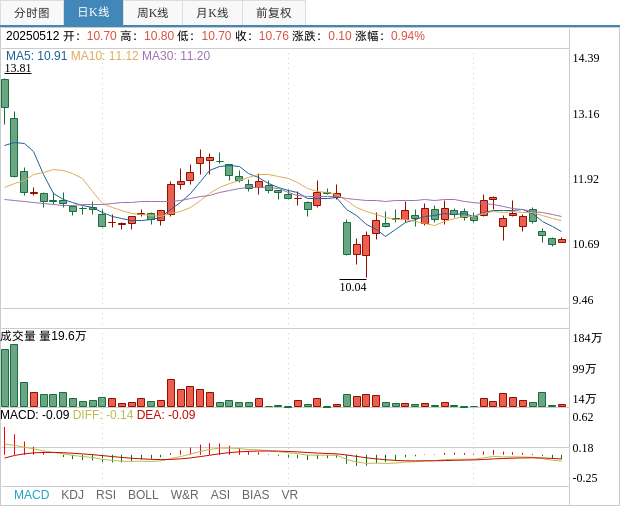Choose the W&R indicator
Viewport: 620px width, 506px height.
184,495
